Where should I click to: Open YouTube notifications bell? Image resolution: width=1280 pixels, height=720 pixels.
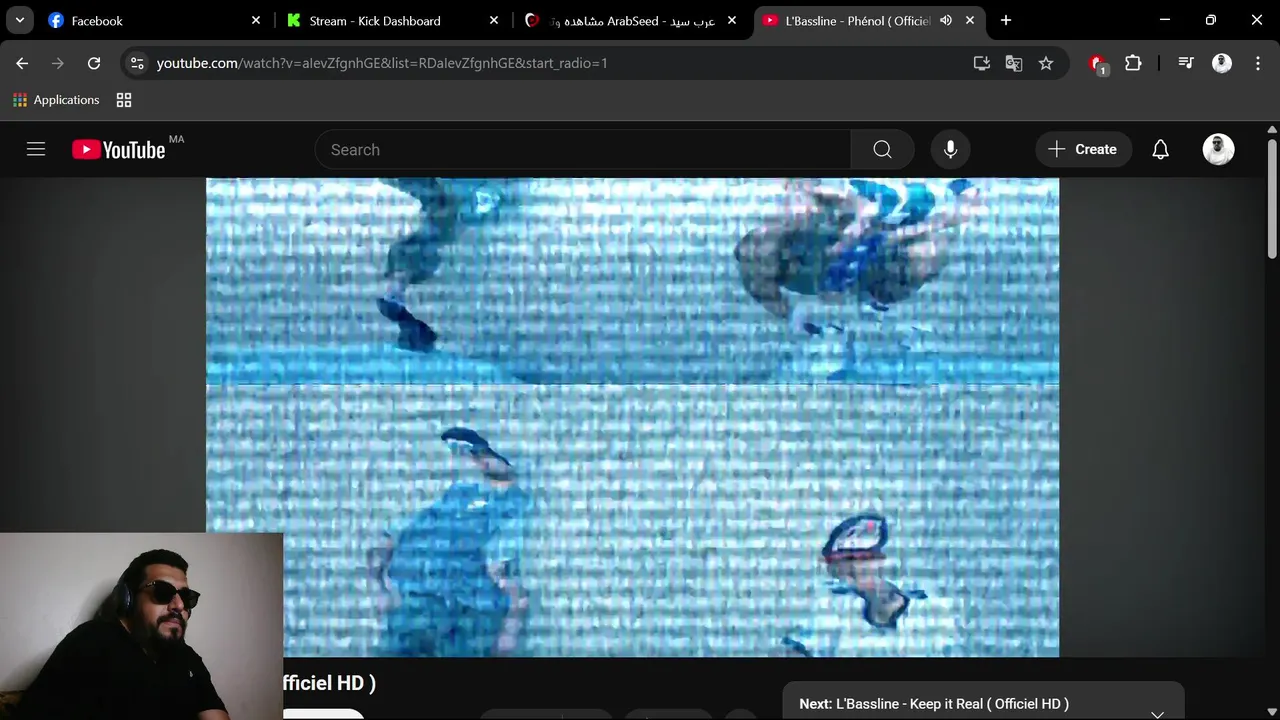coord(1160,149)
